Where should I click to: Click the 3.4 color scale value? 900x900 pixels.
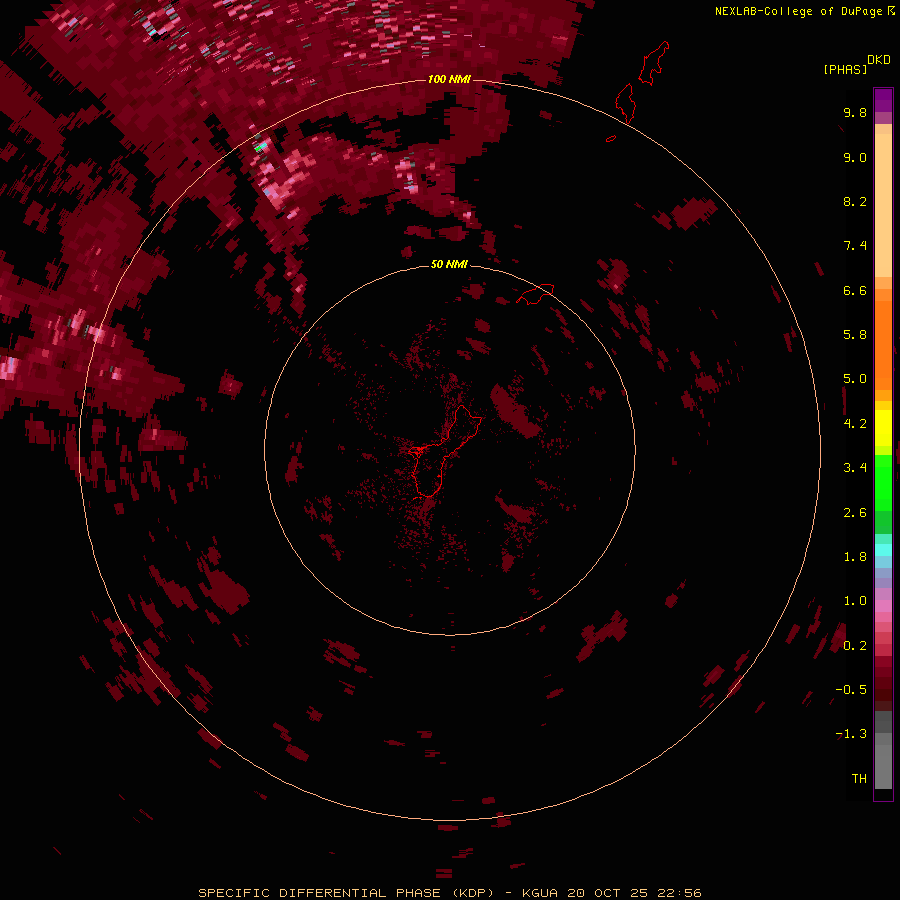coord(855,468)
